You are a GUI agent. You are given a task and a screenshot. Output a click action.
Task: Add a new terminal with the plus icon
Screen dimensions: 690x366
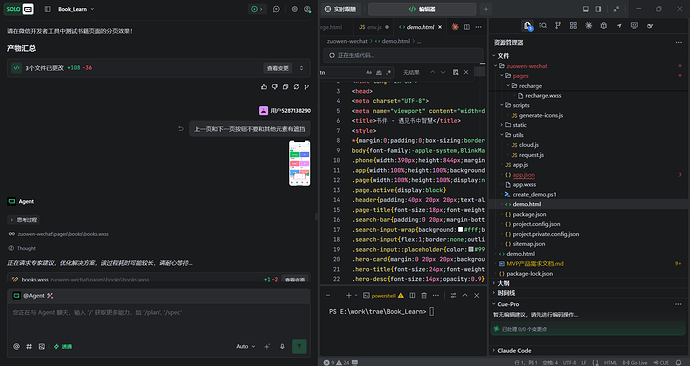point(349,296)
